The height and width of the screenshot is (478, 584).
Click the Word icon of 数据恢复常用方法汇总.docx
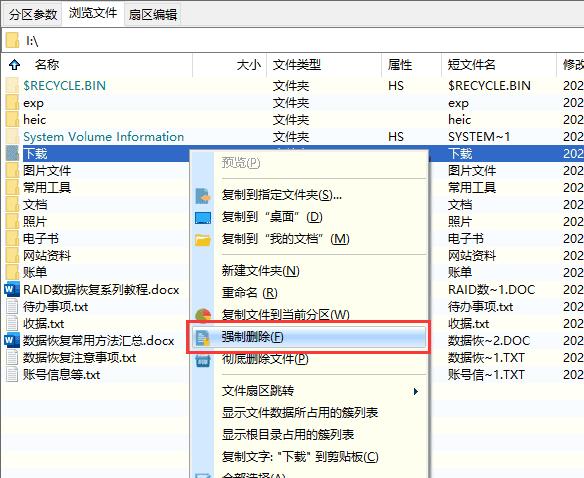pyautogui.click(x=12, y=340)
